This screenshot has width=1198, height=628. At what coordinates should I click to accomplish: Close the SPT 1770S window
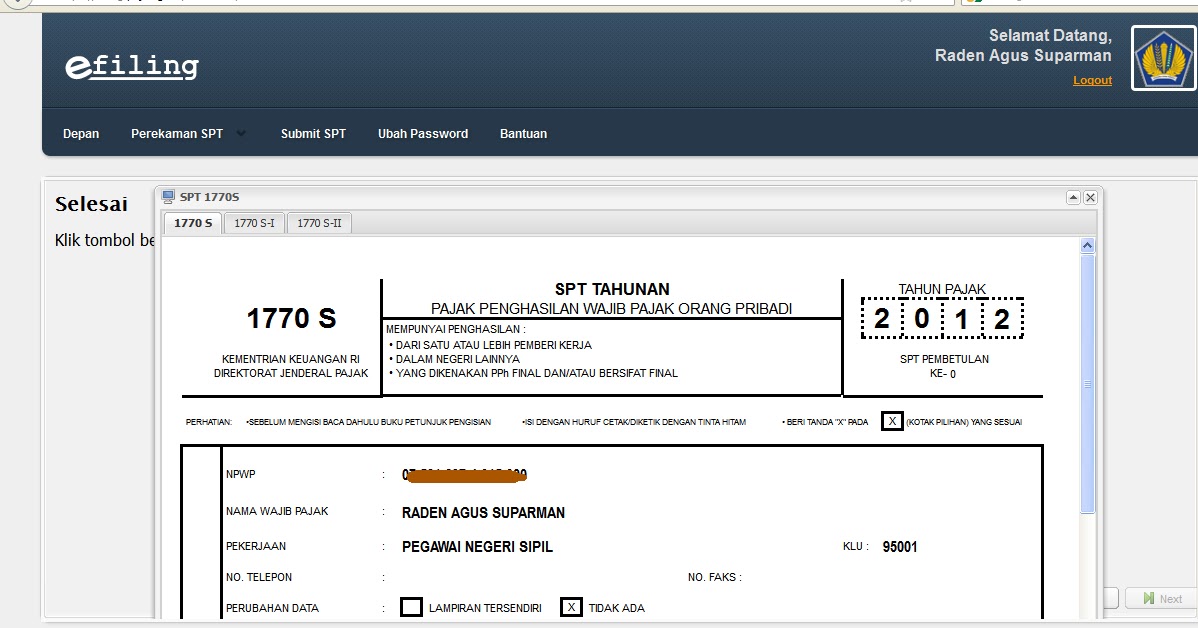pyautogui.click(x=1090, y=197)
